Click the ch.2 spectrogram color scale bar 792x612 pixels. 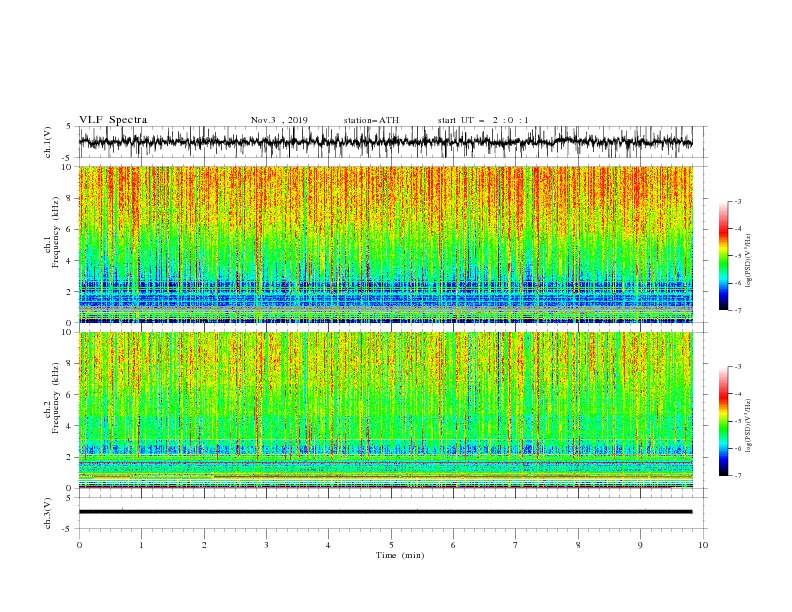(724, 421)
